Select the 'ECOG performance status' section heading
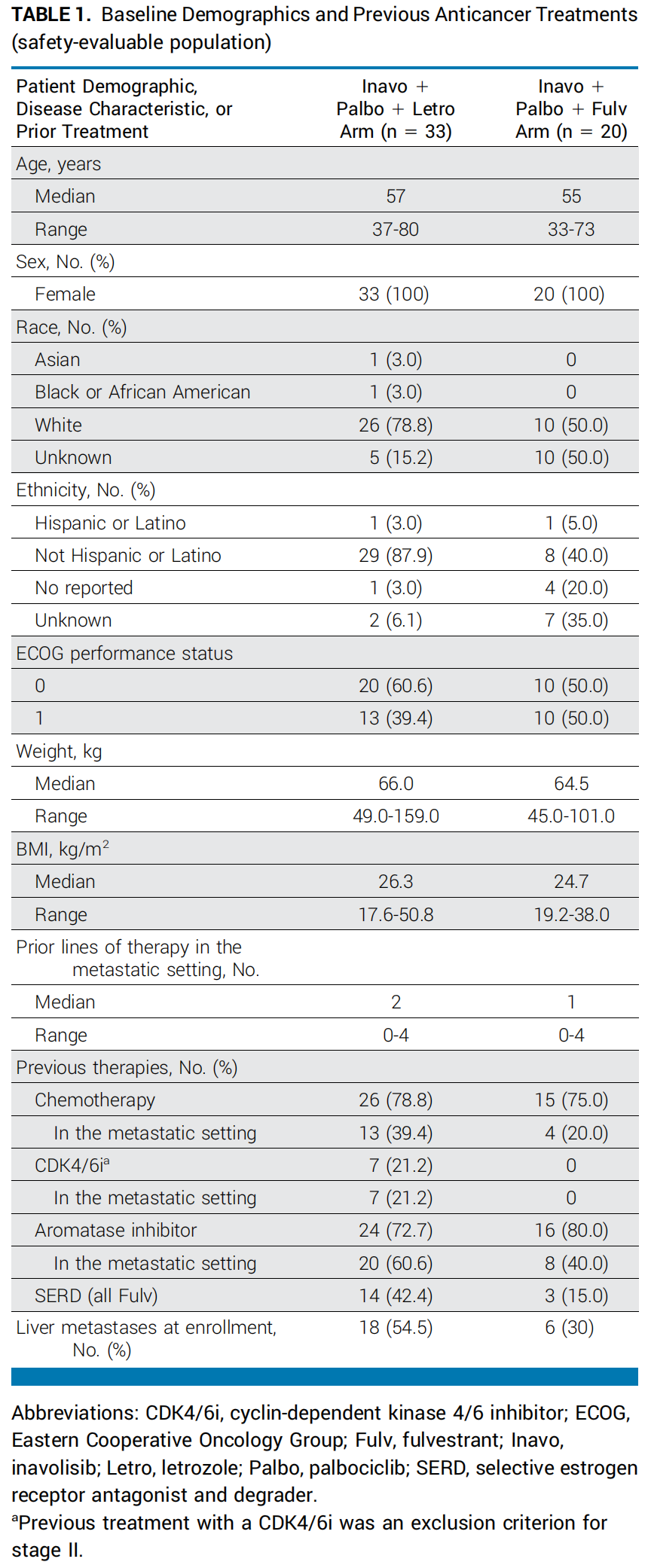 pos(125,654)
